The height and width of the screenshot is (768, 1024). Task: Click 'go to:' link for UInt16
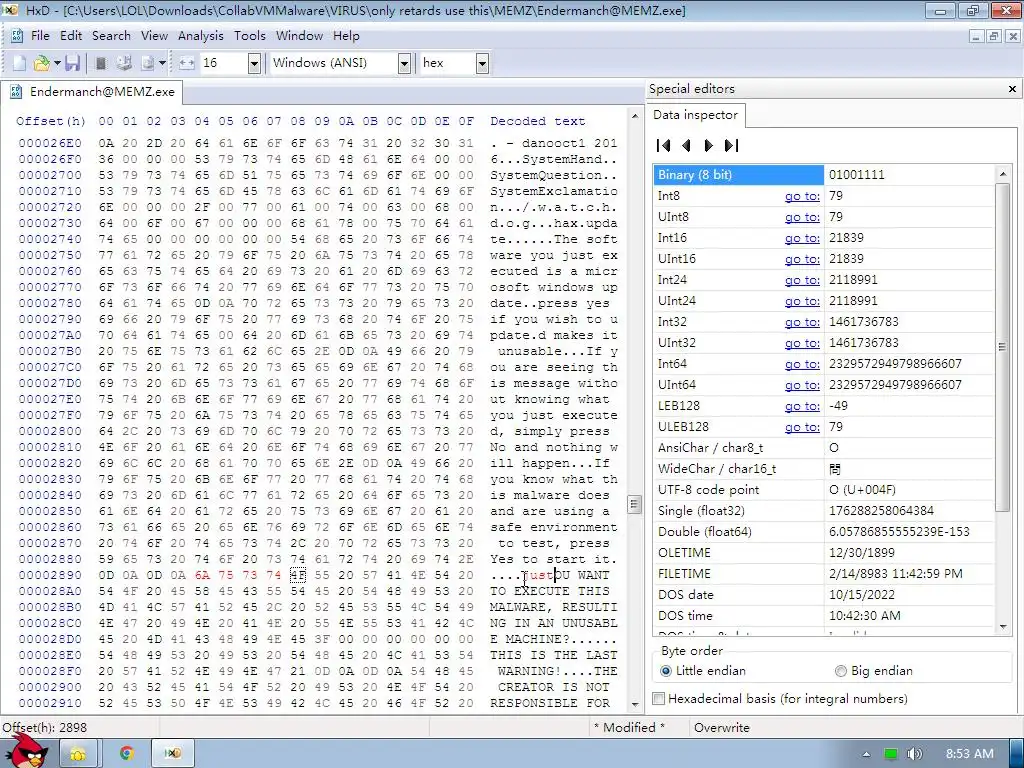(802, 259)
